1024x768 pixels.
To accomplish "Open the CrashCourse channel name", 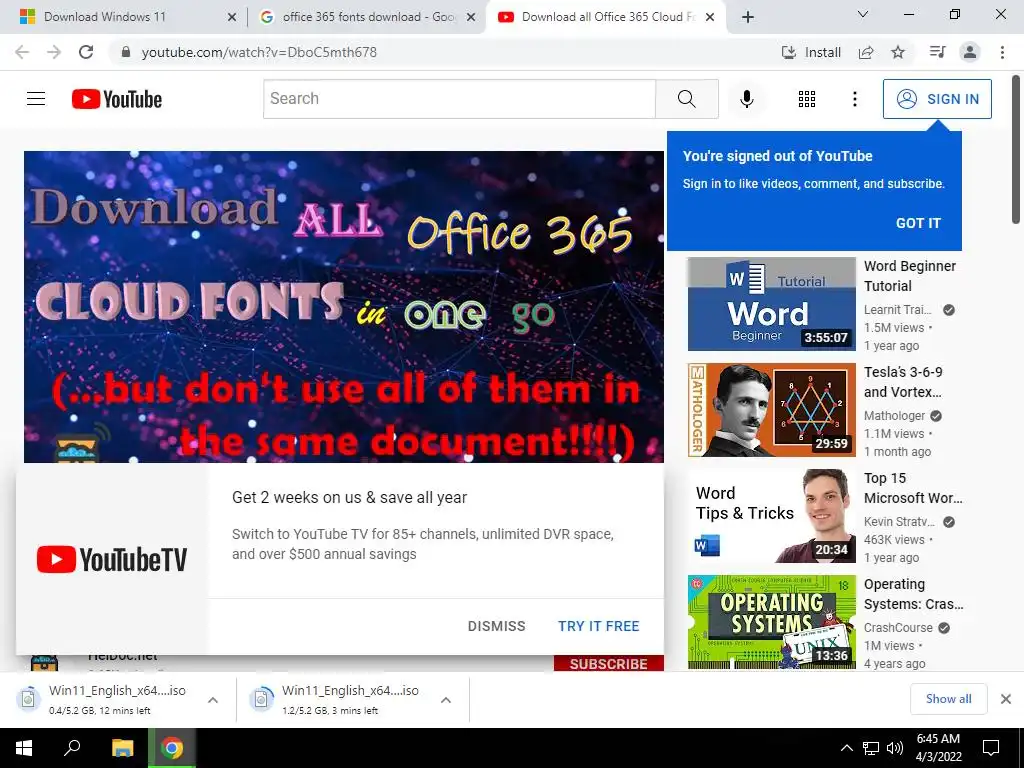I will click(898, 627).
